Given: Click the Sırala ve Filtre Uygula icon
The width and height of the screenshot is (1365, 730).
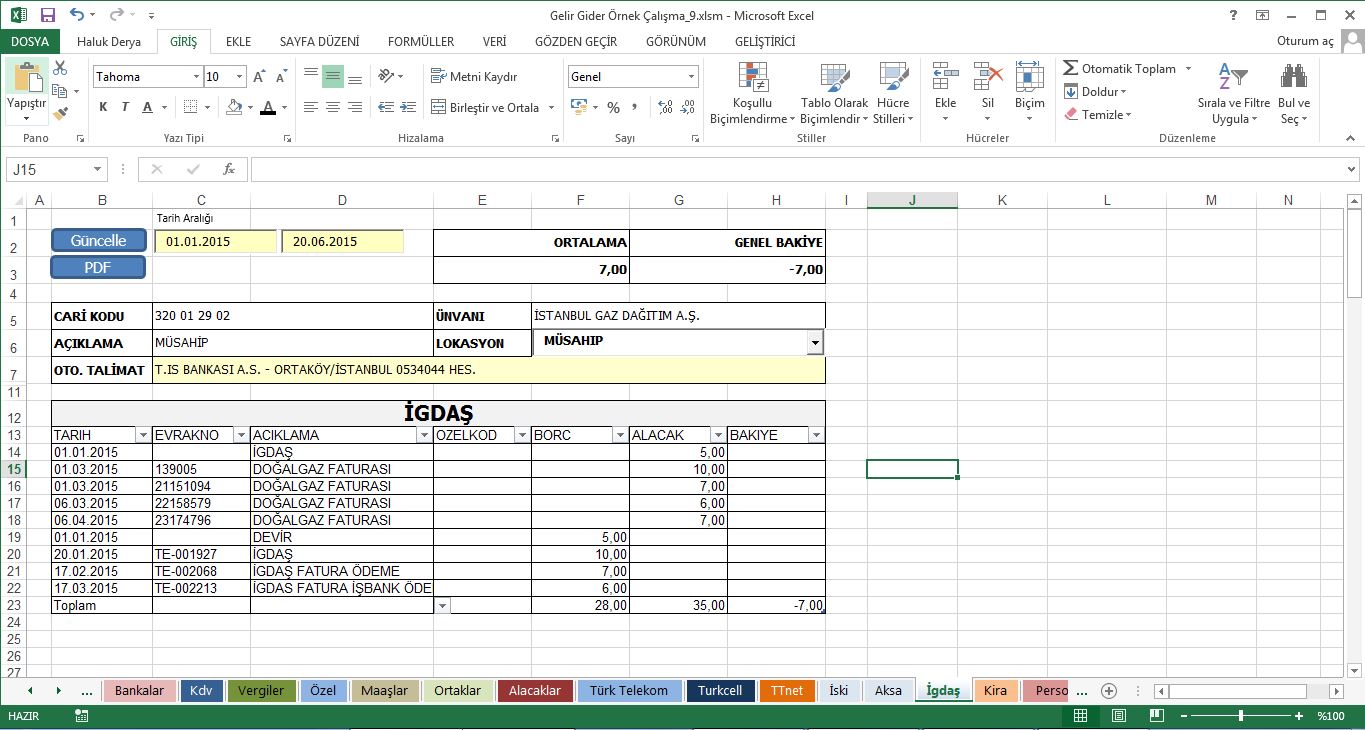Looking at the screenshot, I should 1233,78.
